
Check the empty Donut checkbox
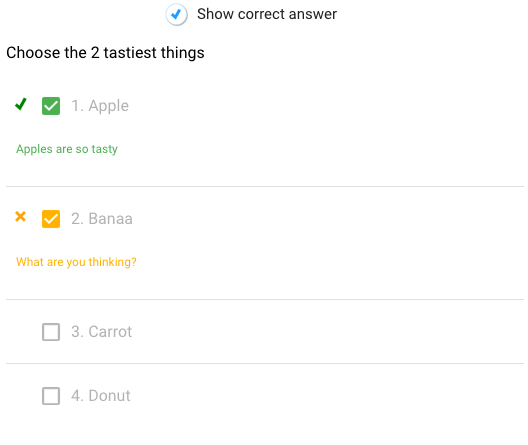coord(51,396)
